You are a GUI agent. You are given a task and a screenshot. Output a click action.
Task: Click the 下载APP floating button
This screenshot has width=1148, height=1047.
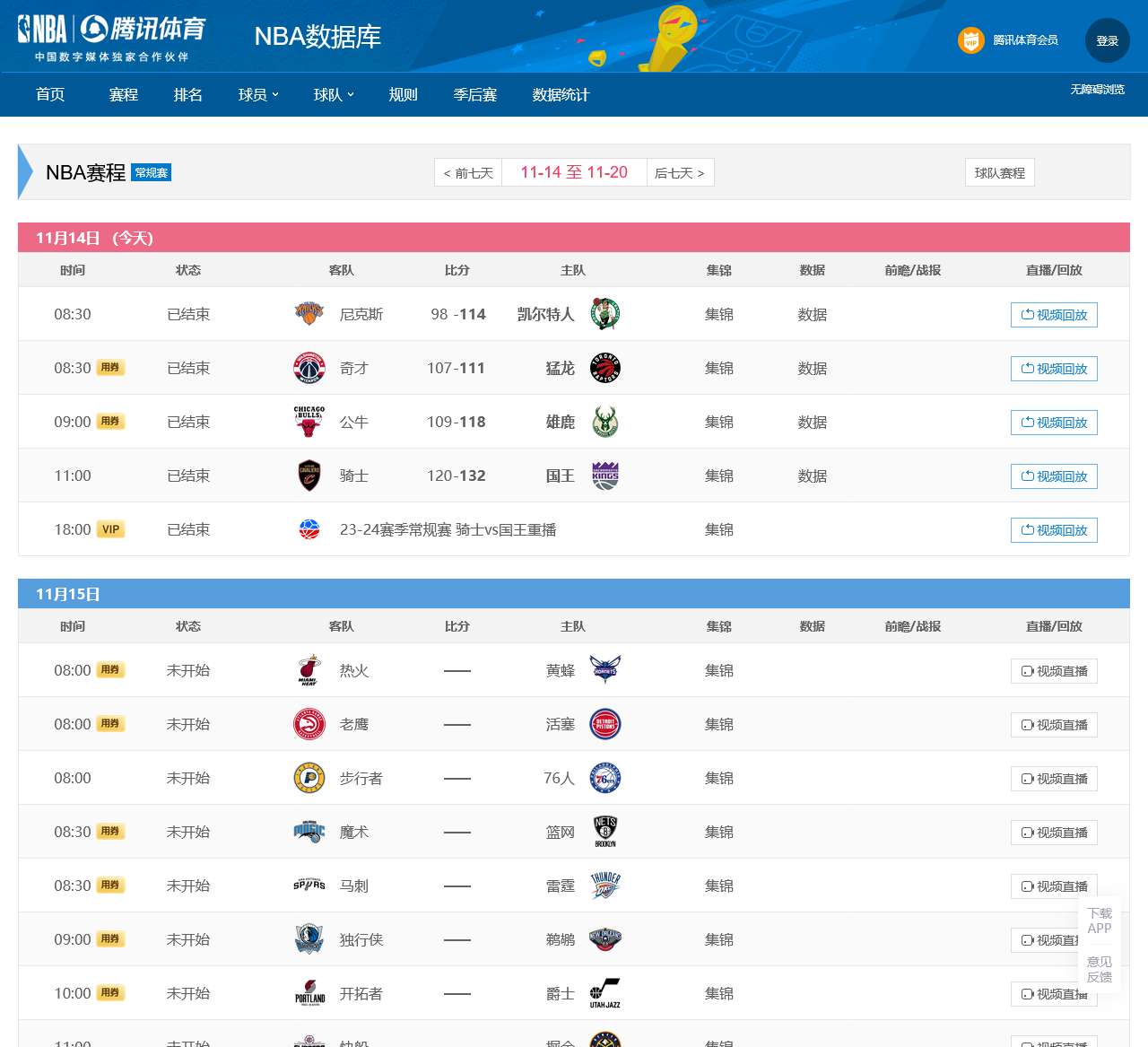click(1100, 920)
